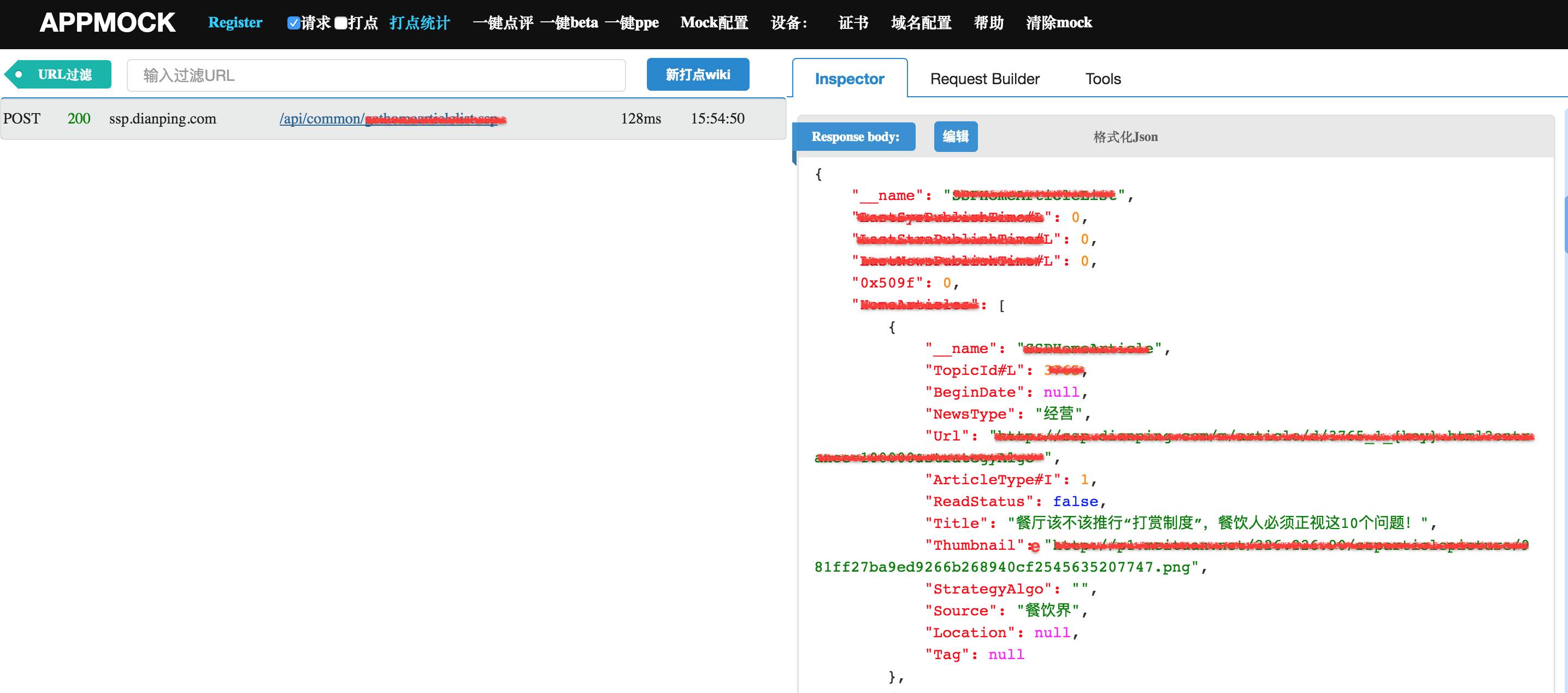
Task: Enable the 打点 checkbox
Action: pos(341,24)
